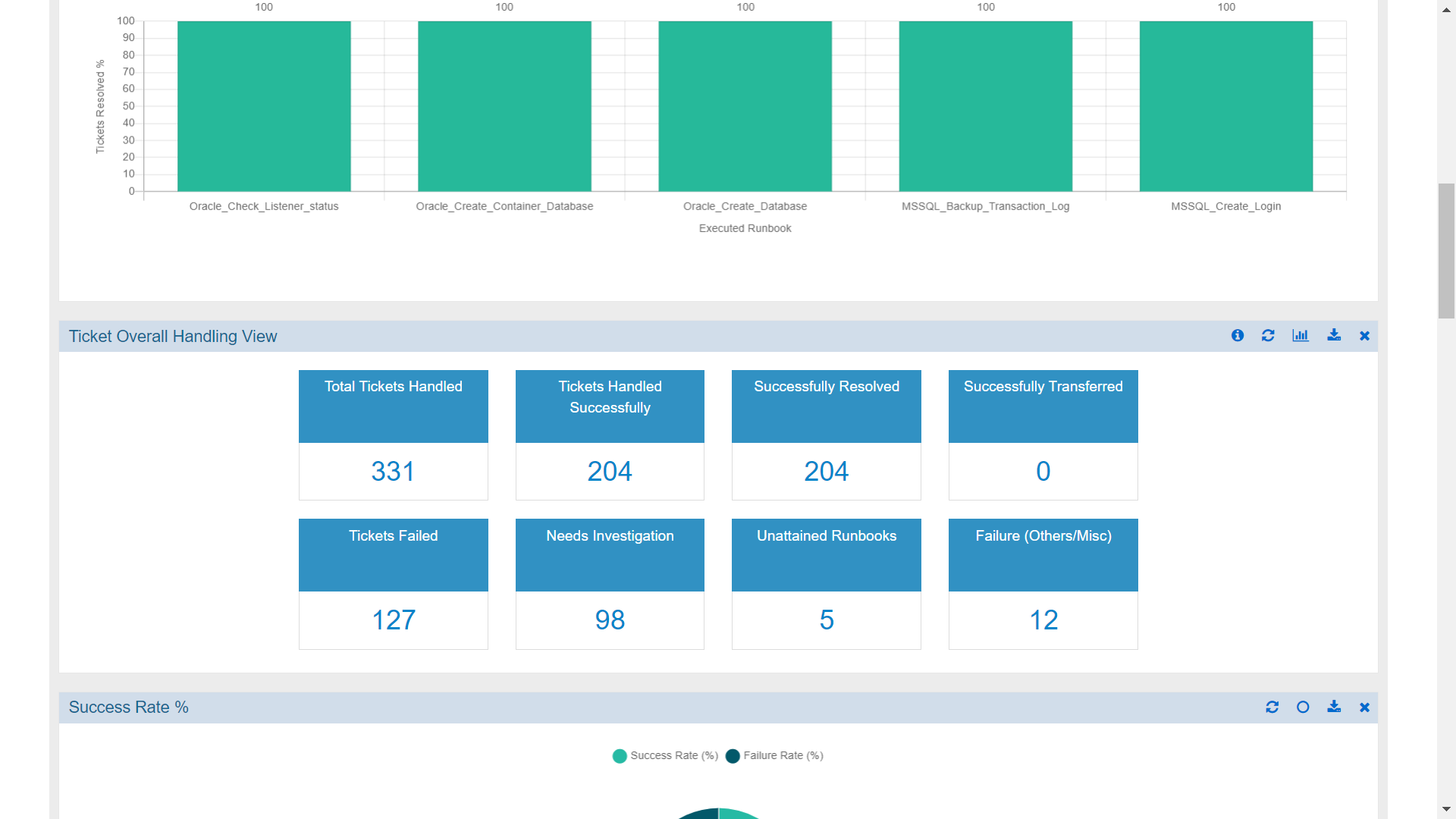Open bar chart view in Ticket Handling panel
Viewport: 1456px width, 819px height.
coord(1301,335)
